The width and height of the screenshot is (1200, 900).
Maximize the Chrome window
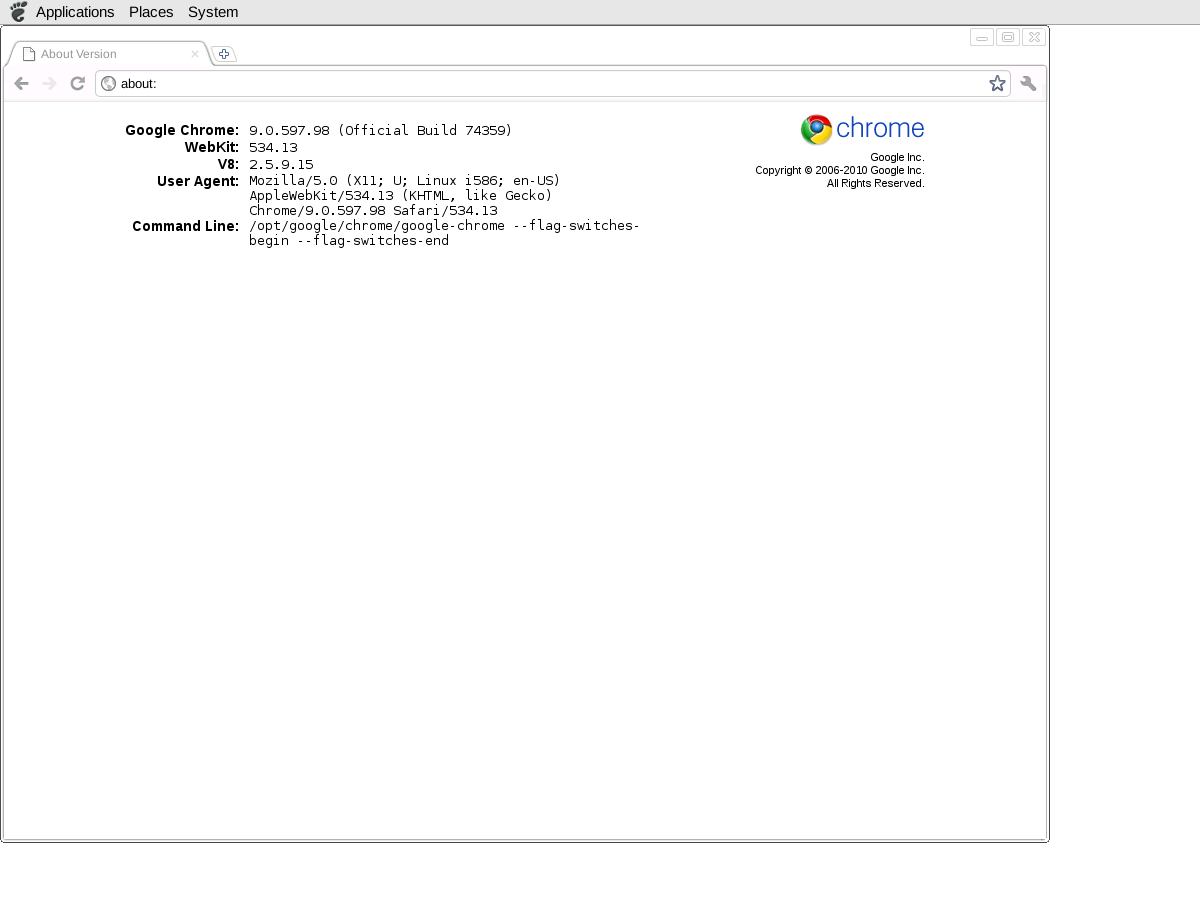coord(1008,38)
